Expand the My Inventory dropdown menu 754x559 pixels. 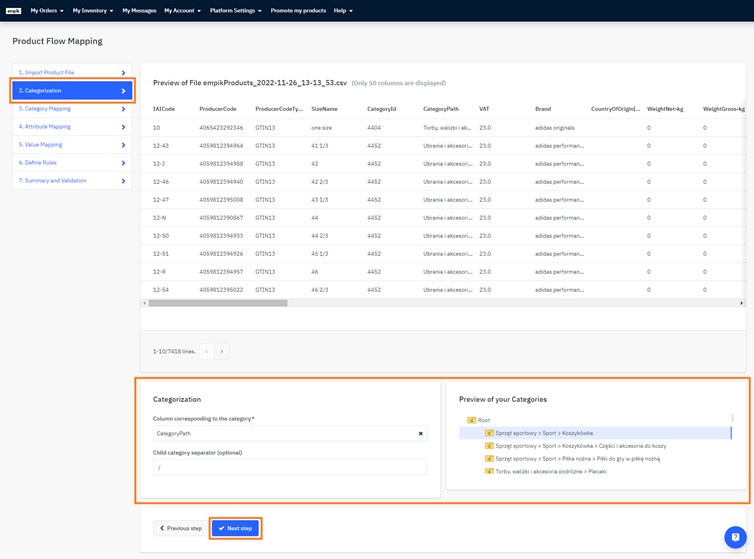pyautogui.click(x=92, y=11)
